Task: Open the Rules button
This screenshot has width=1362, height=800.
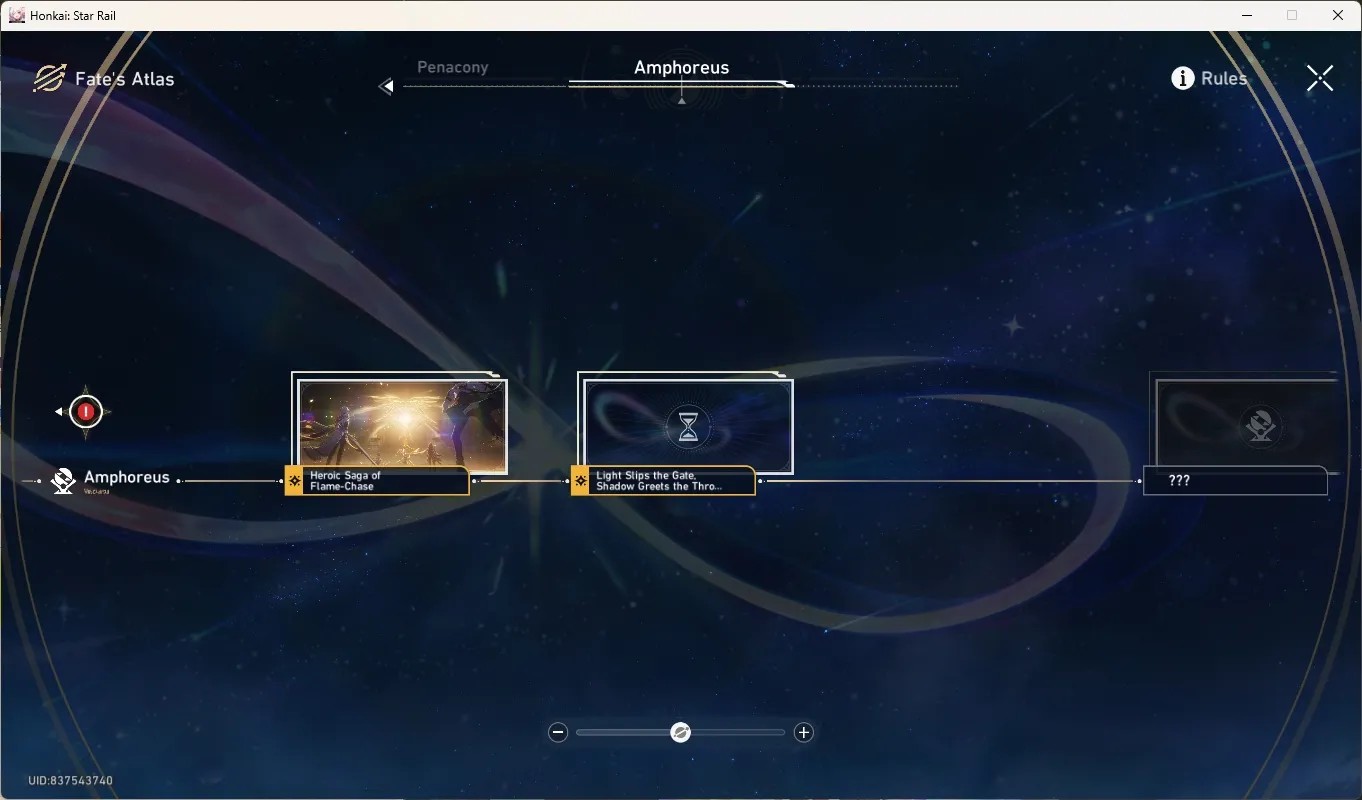Action: point(1210,78)
